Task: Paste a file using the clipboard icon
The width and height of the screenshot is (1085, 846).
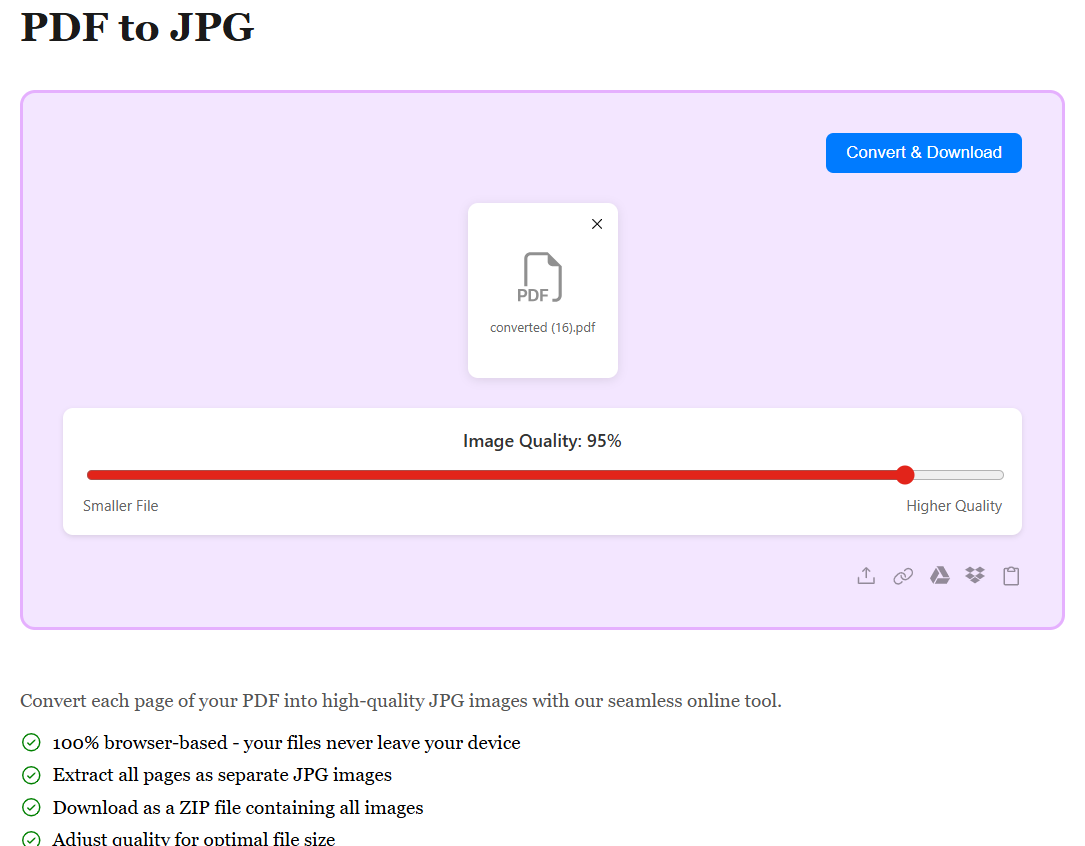Action: tap(1011, 575)
